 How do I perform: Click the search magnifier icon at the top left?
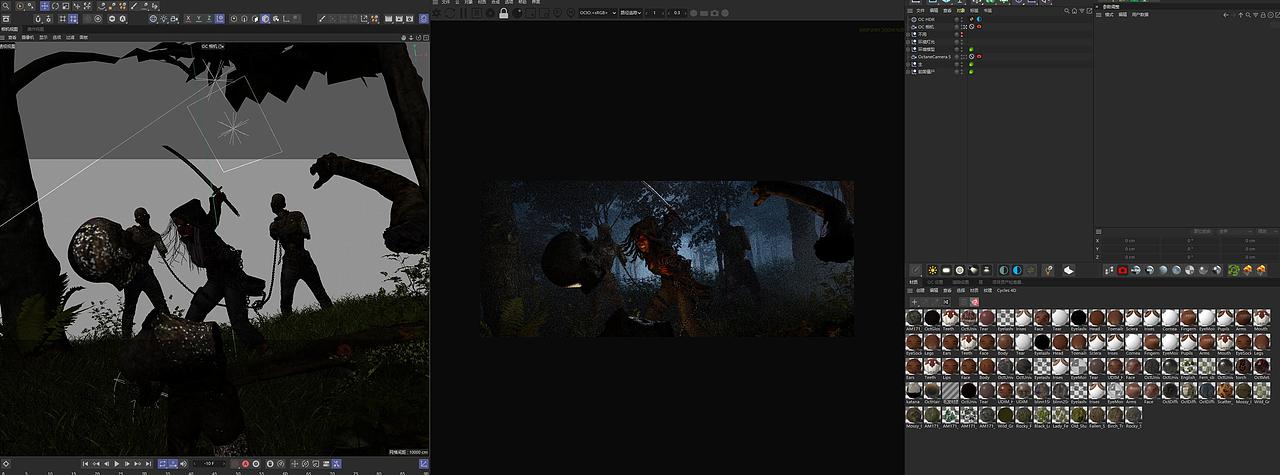pyautogui.click(x=6, y=6)
